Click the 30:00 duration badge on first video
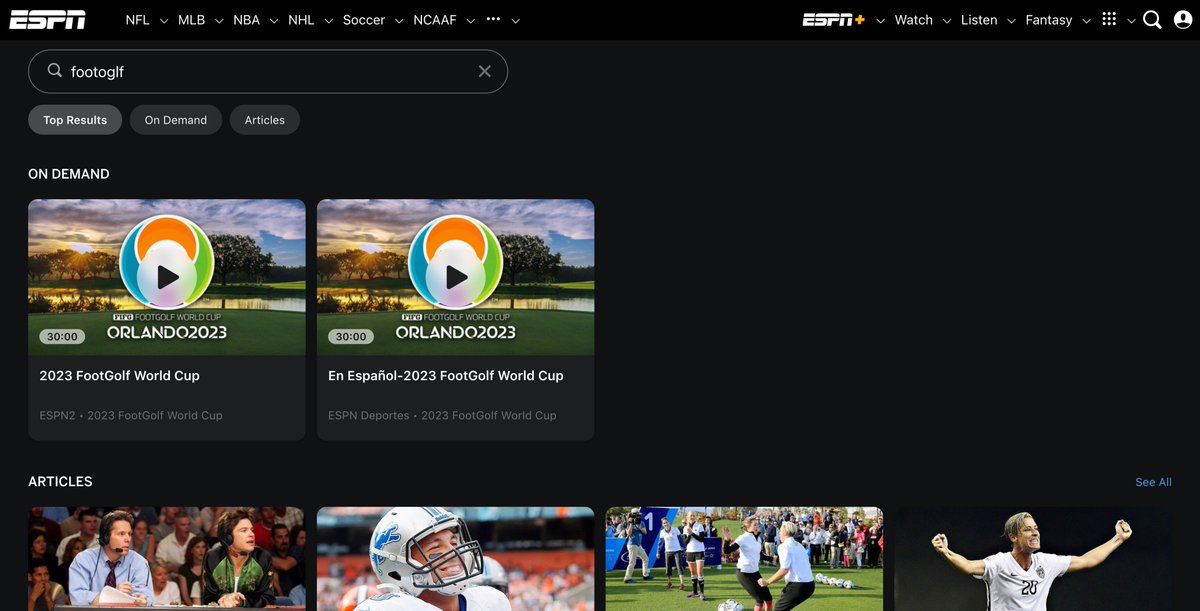Viewport: 1200px width, 611px height. pyautogui.click(x=62, y=337)
